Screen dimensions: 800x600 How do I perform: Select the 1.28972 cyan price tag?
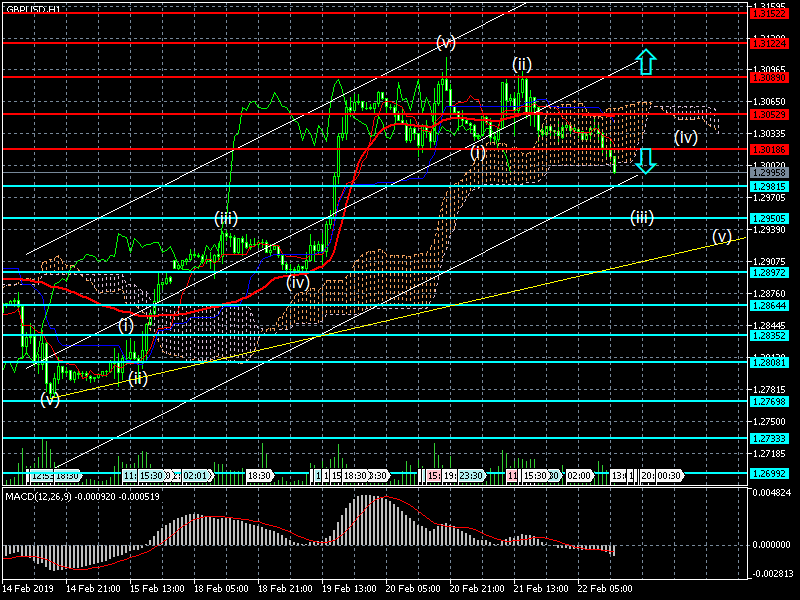(769, 273)
